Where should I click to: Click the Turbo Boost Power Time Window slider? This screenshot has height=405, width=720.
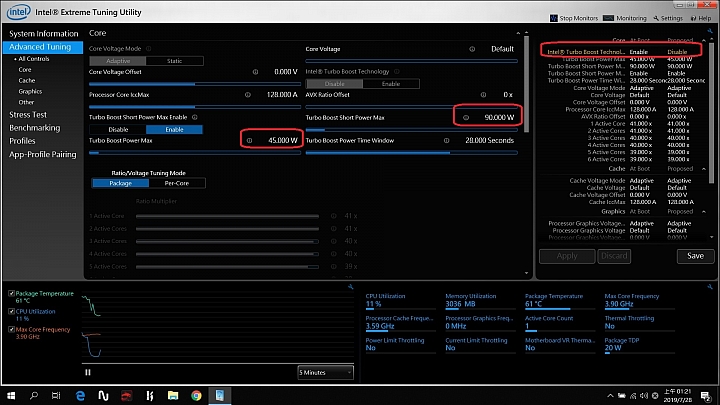tap(411, 153)
